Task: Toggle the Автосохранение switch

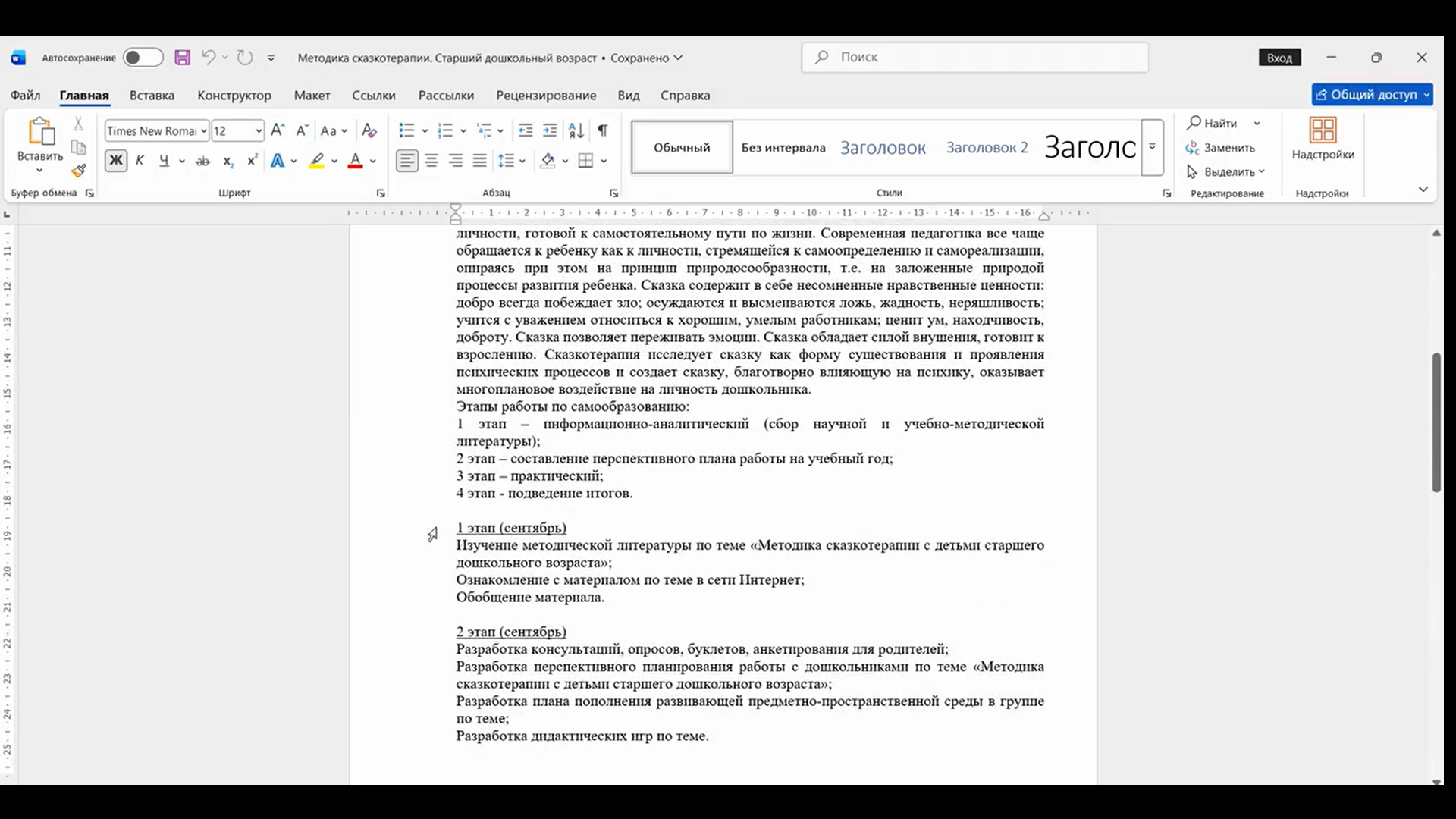Action: tap(143, 58)
